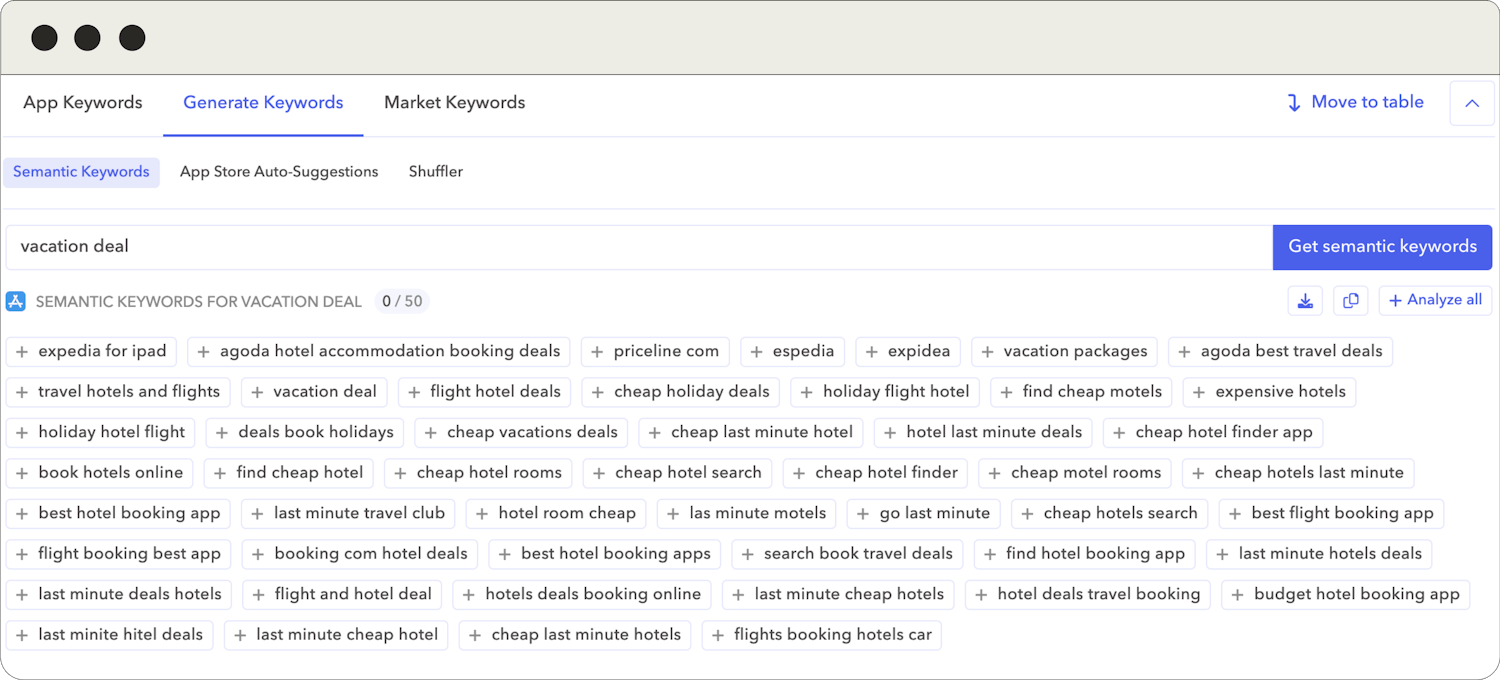Viewport: 1500px width, 680px height.
Task: Click the App Store icon beside Semantic Keywords heading
Action: (x=15, y=301)
